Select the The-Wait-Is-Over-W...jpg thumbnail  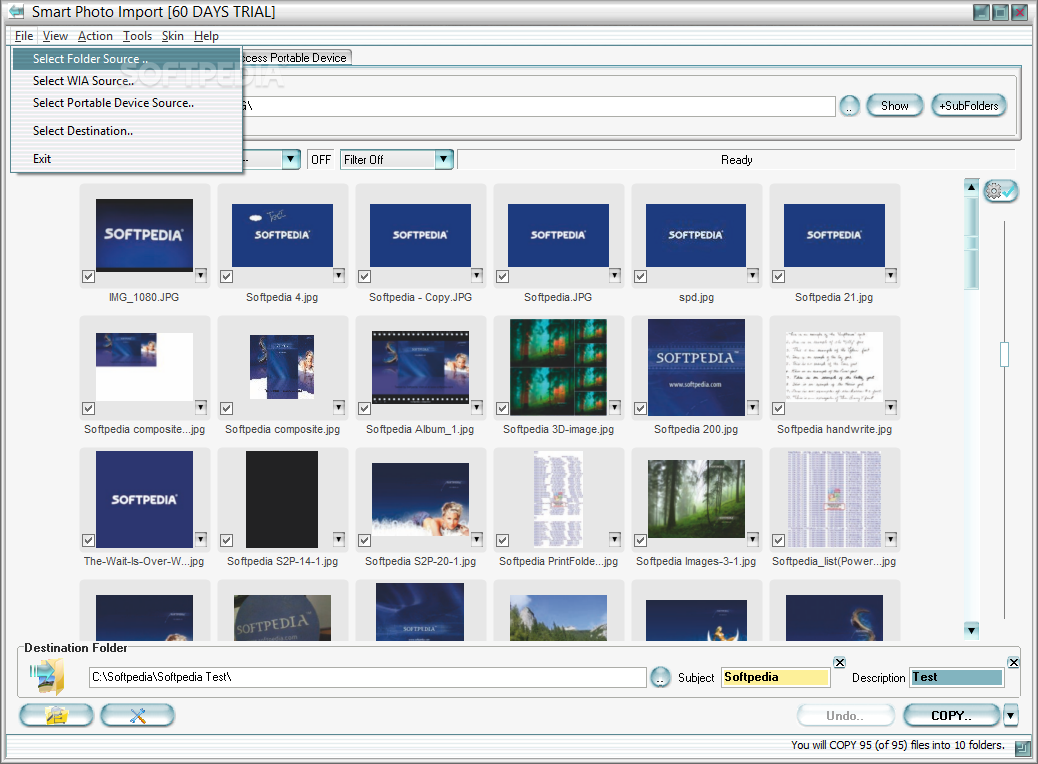pos(144,499)
